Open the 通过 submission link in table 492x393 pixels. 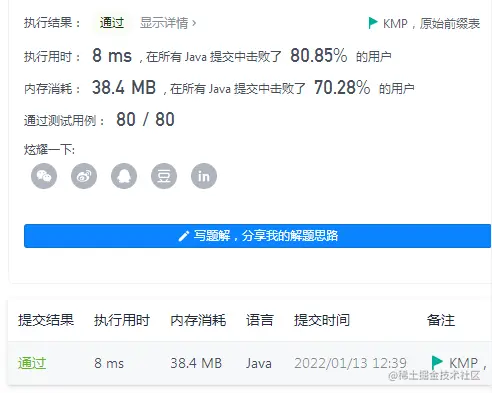pos(32,363)
